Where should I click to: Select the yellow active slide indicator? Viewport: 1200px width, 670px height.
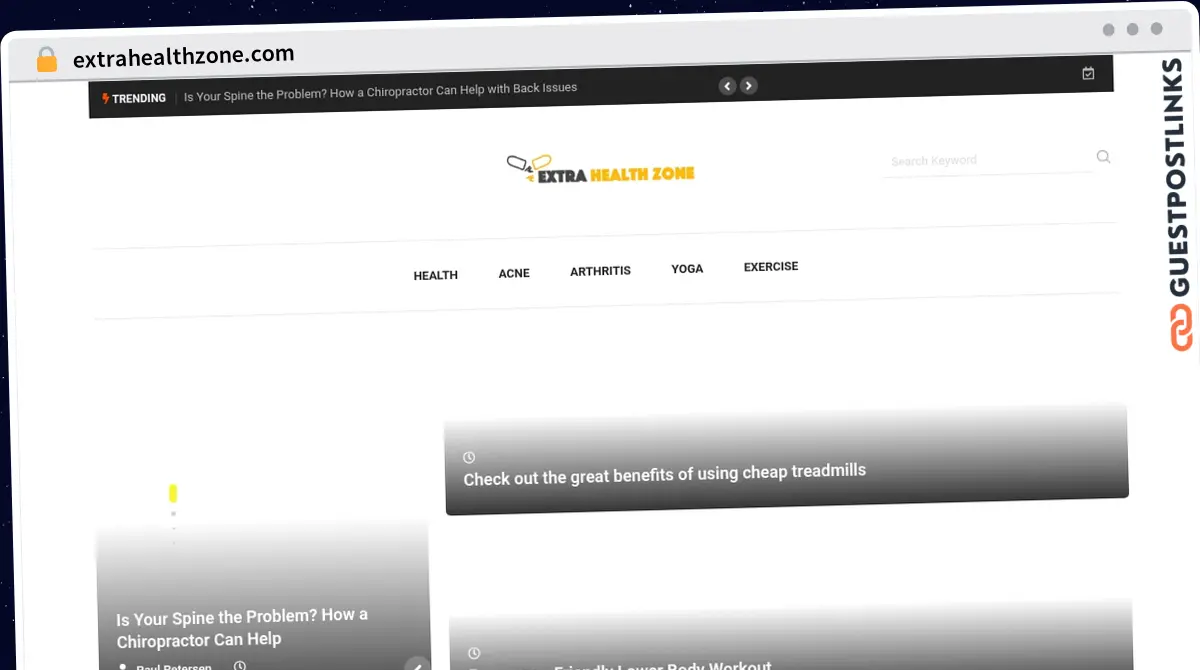click(x=173, y=493)
